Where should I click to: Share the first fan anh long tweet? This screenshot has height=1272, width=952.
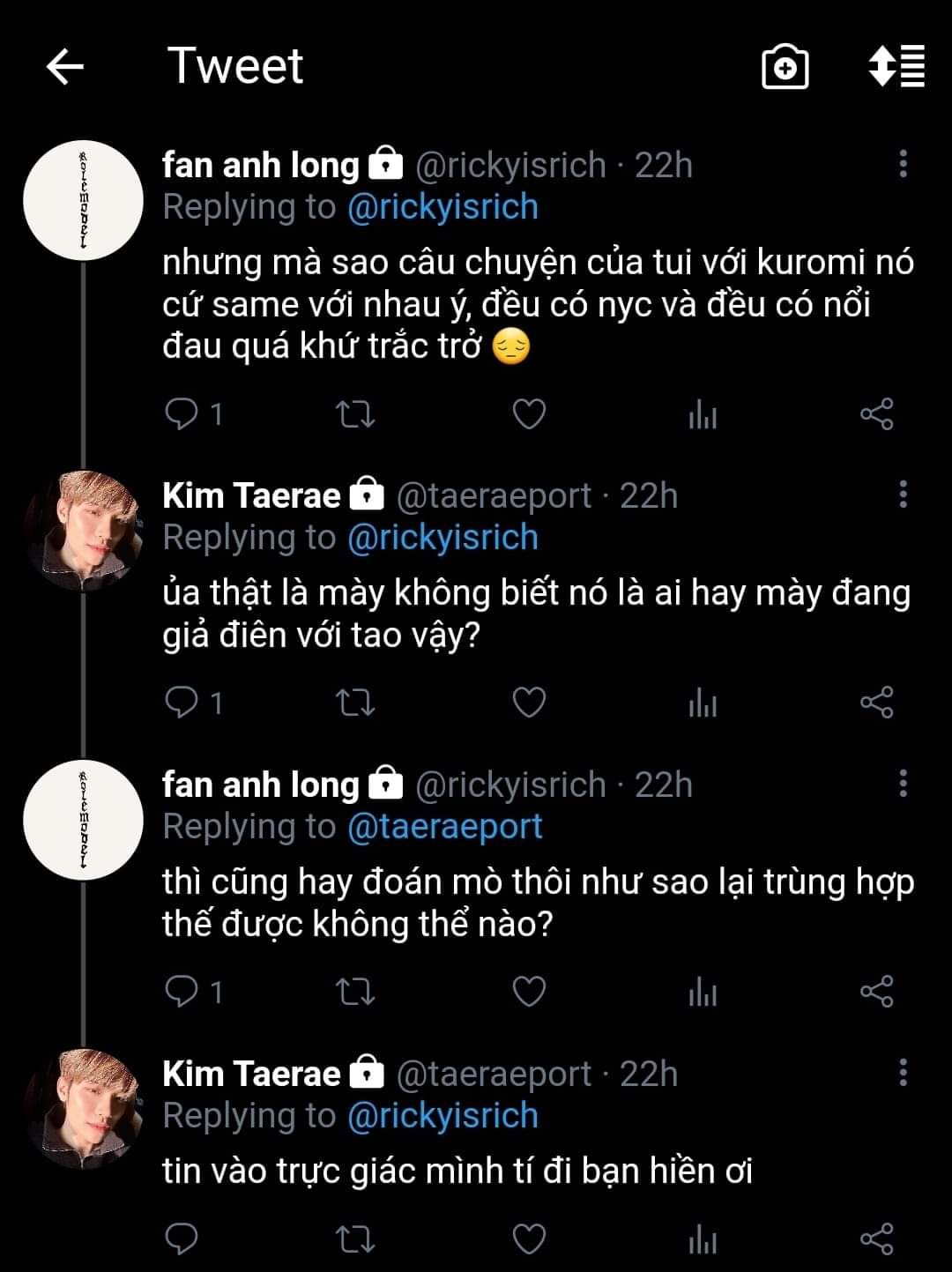click(876, 413)
